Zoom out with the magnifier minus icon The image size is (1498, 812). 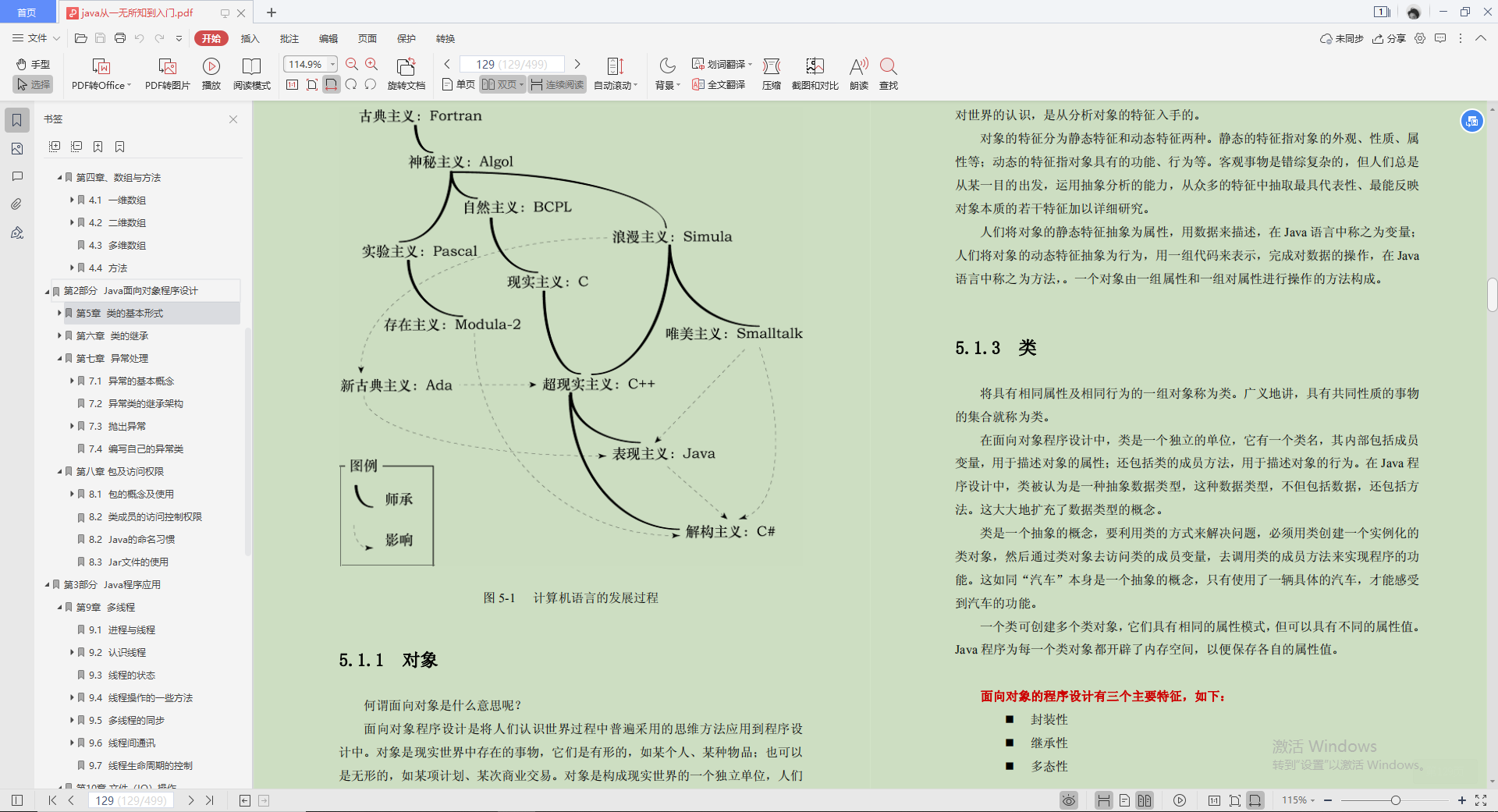click(352, 64)
